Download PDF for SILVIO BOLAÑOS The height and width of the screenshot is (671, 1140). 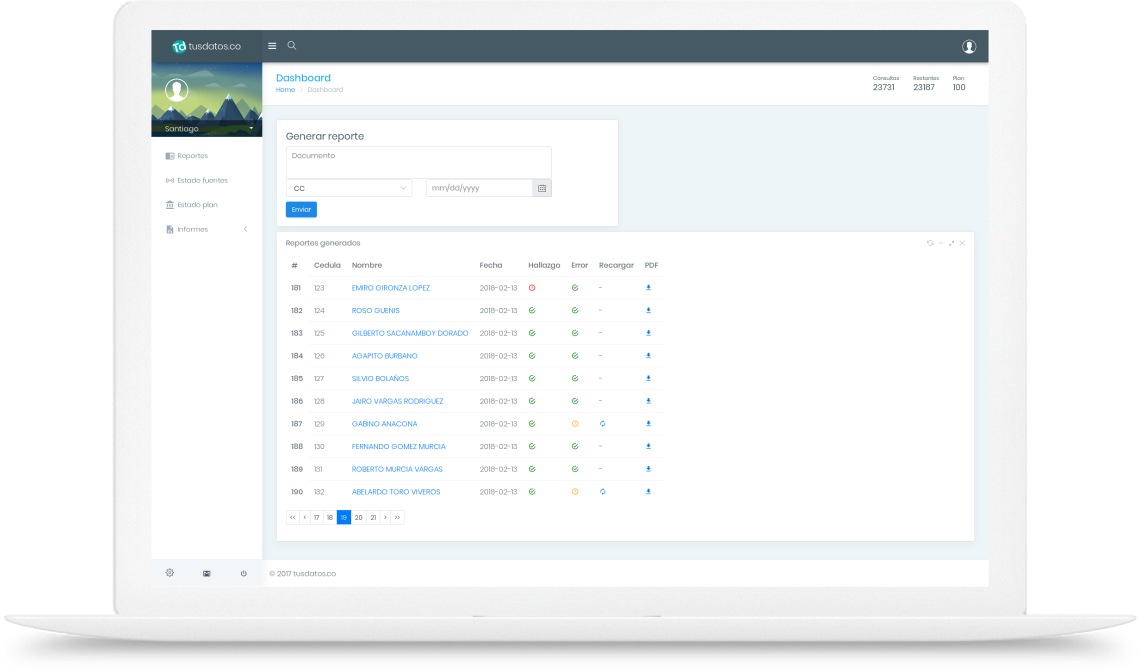(649, 378)
